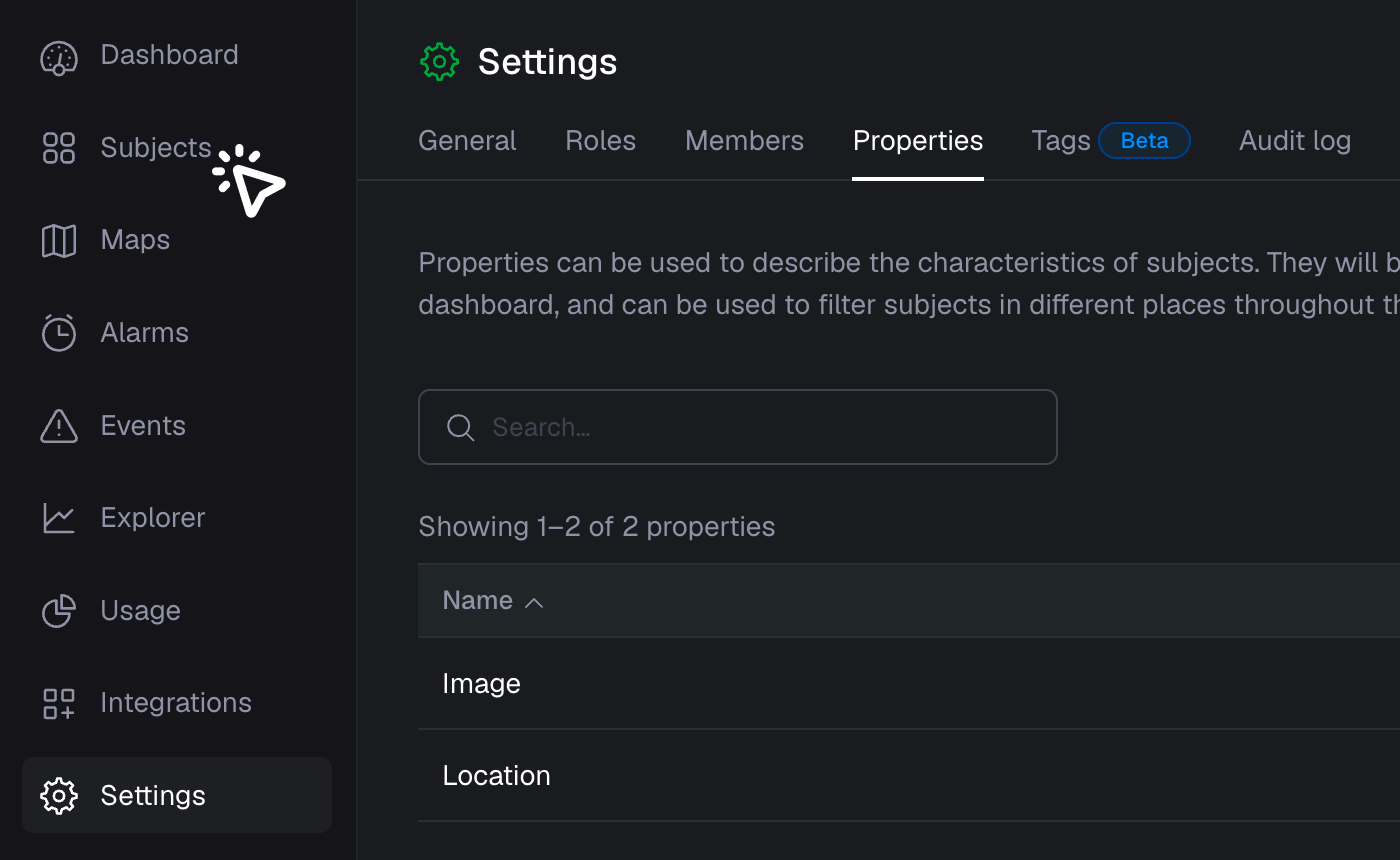Navigate to Alarms label in sidebar
Viewport: 1400px width, 860px height.
click(x=144, y=332)
